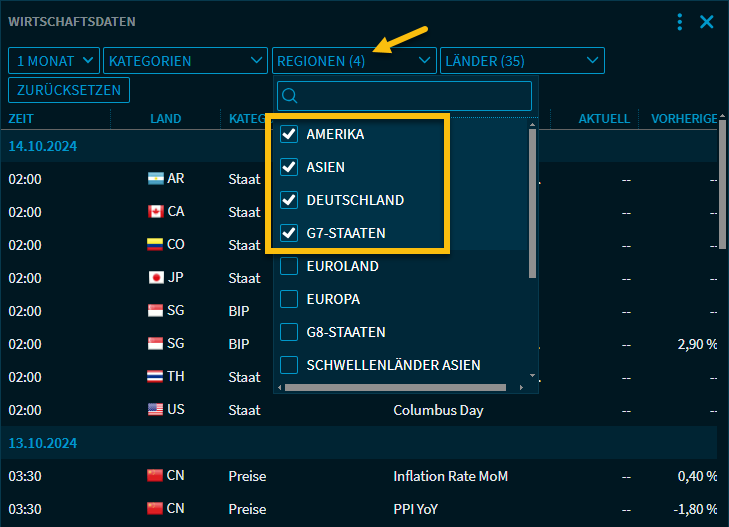This screenshot has width=729, height=527.
Task: Open the LÄNDER (35) dropdown
Action: pyautogui.click(x=522, y=61)
